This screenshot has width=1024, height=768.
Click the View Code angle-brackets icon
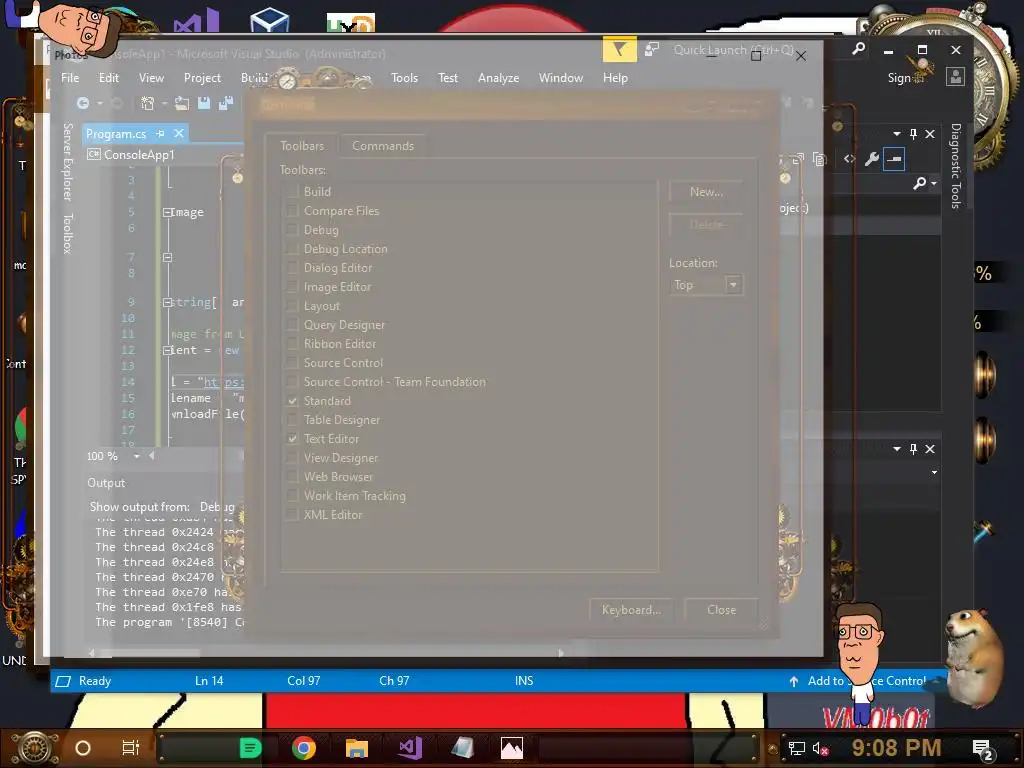coord(849,159)
